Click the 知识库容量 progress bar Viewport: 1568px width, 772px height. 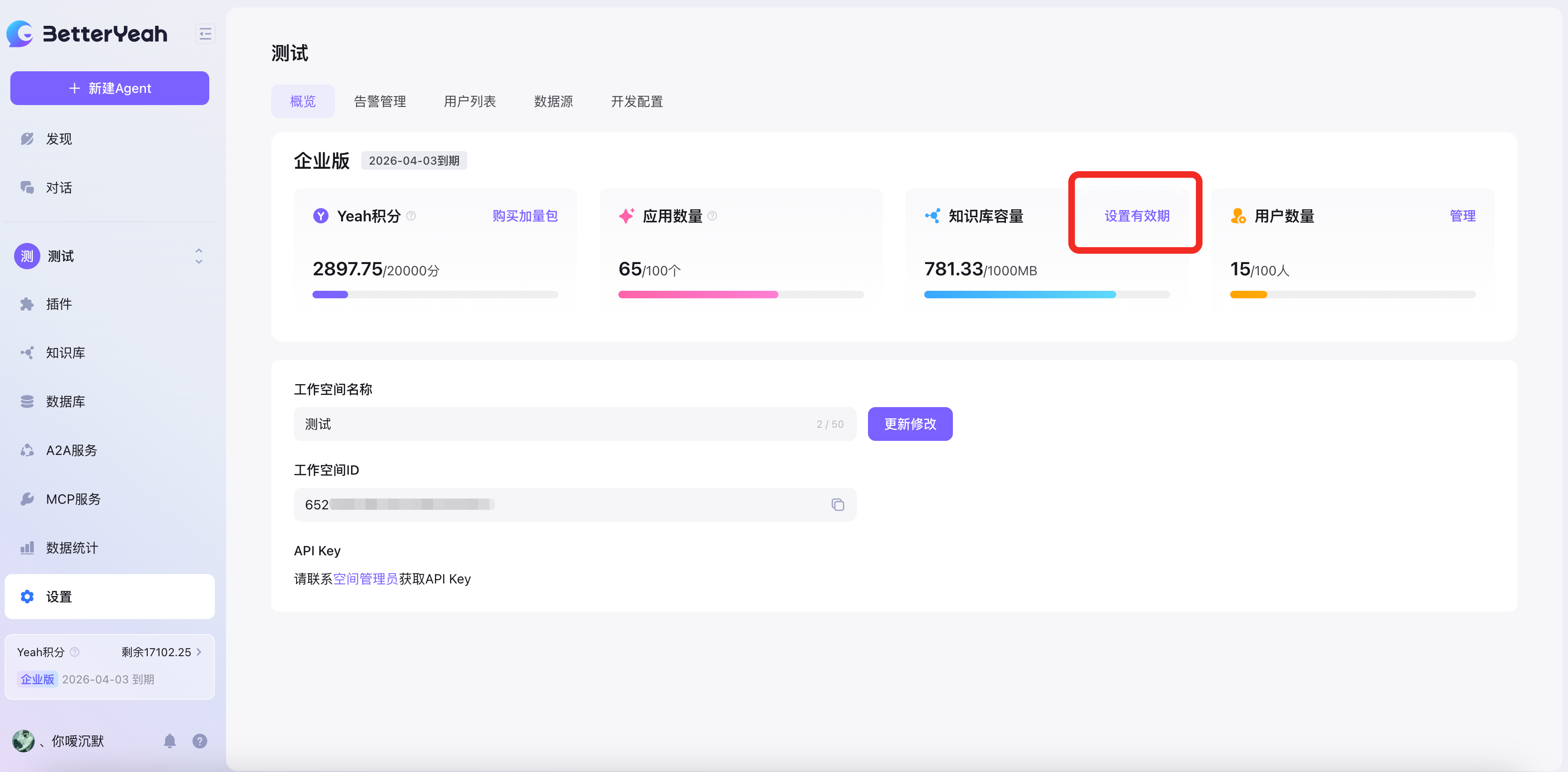(x=1046, y=295)
